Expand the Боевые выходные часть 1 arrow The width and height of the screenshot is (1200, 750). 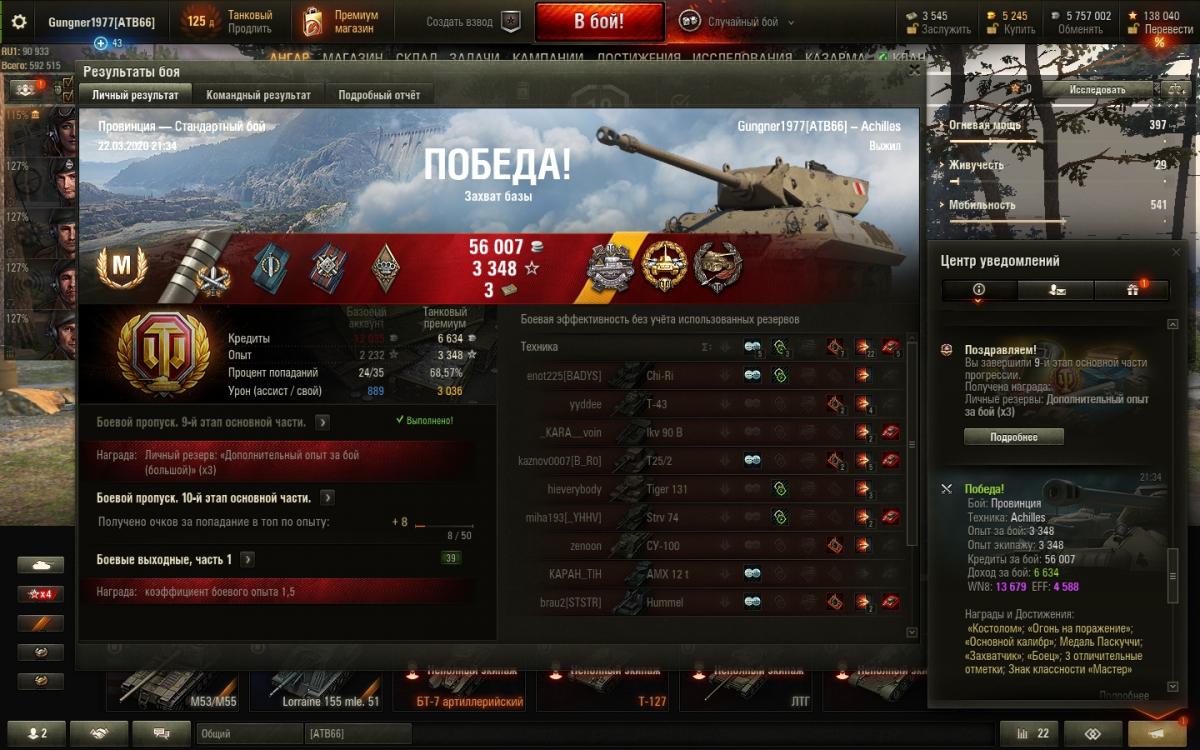coord(248,559)
